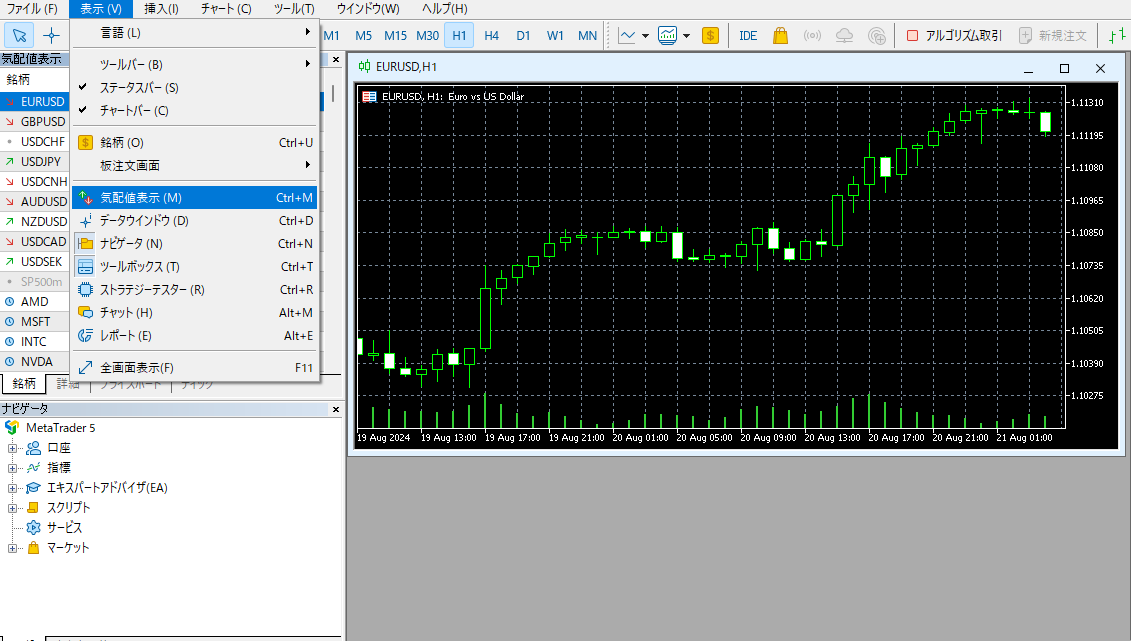Click the Market shopping bag toolbar icon

[x=780, y=35]
